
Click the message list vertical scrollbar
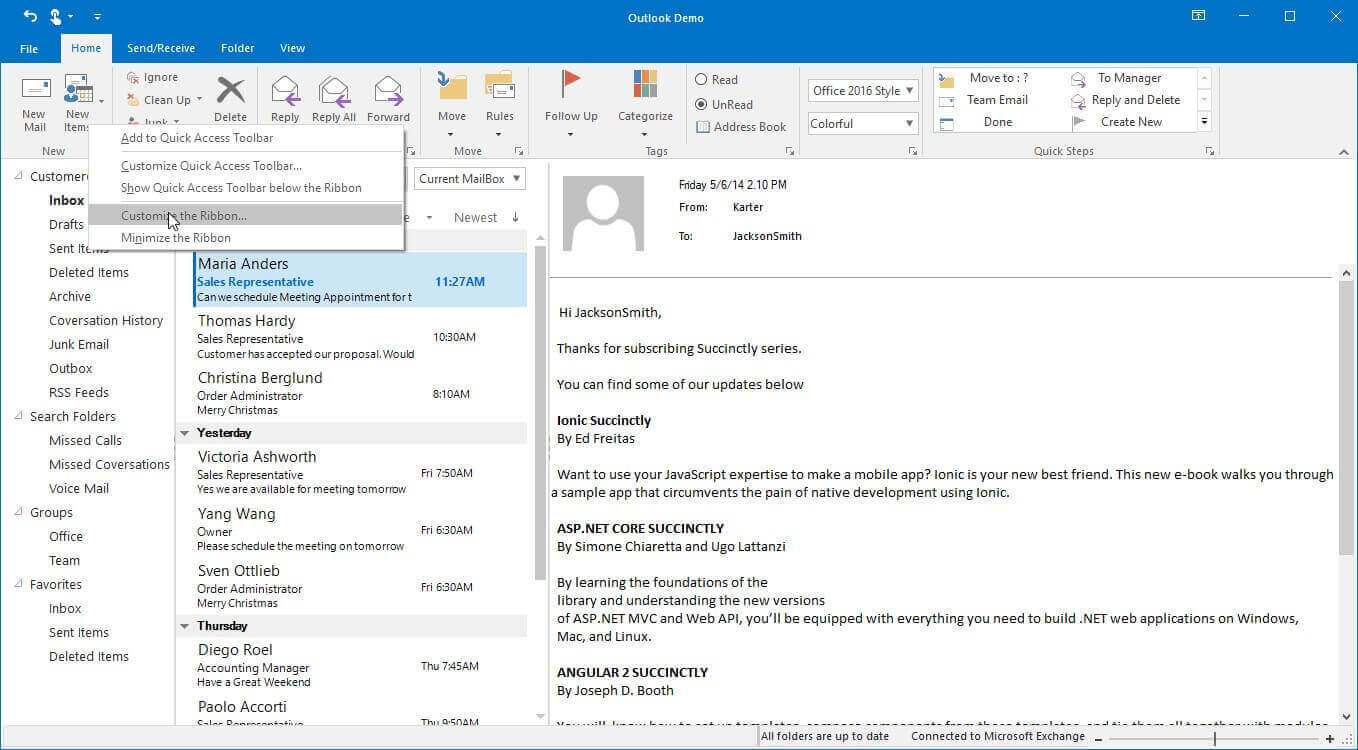(541, 413)
